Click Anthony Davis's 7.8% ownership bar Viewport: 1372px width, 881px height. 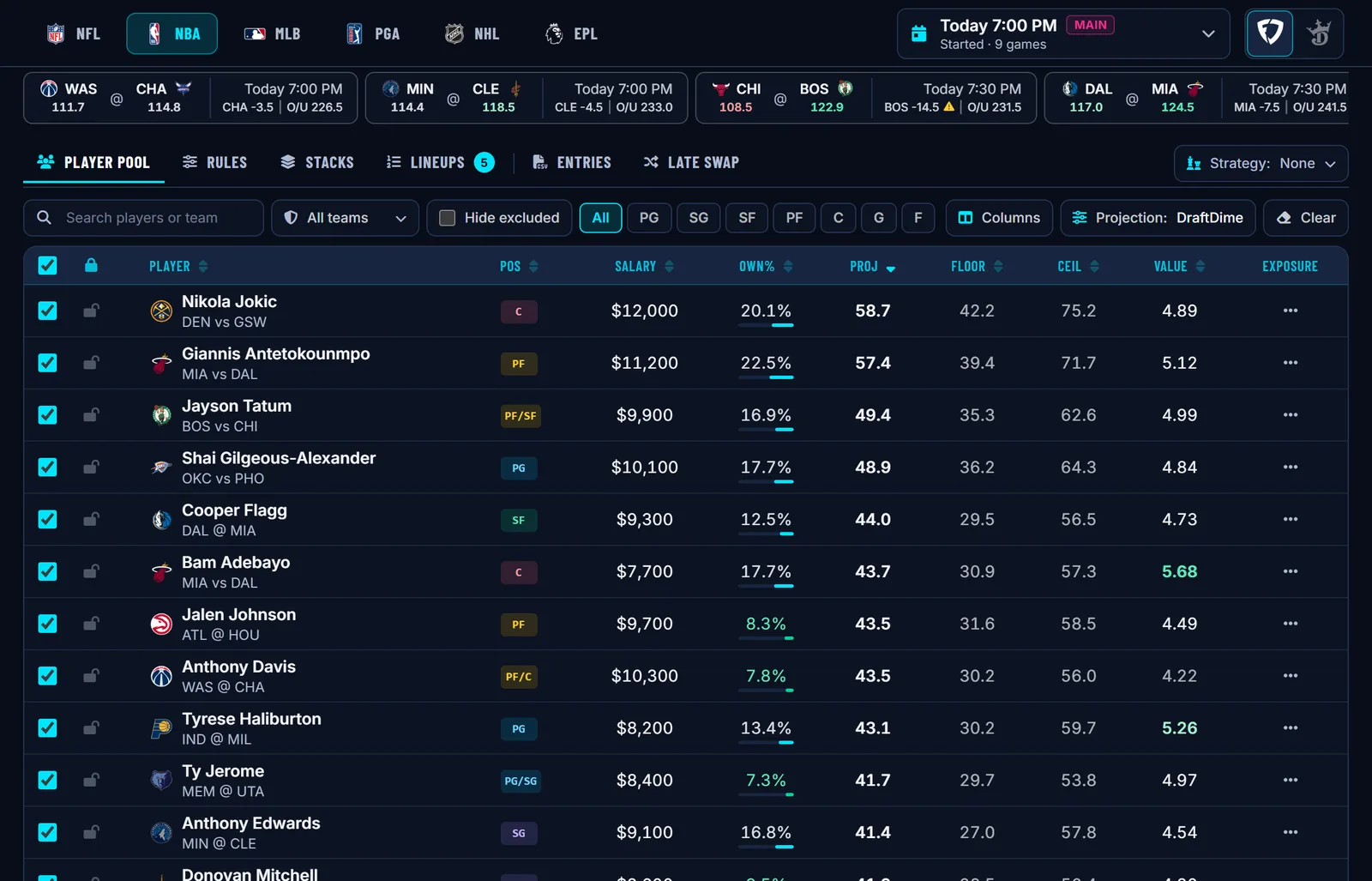click(x=766, y=690)
